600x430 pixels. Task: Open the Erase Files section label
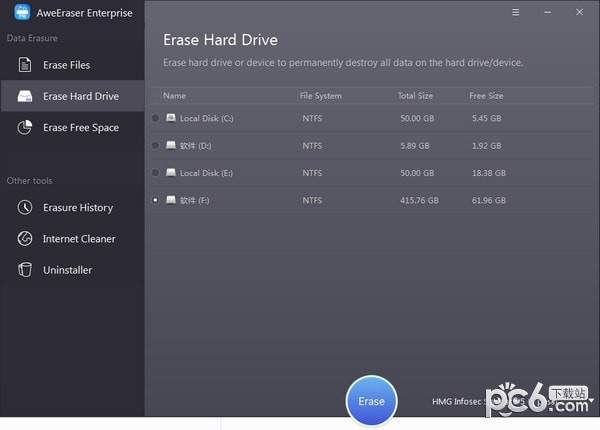pos(66,65)
